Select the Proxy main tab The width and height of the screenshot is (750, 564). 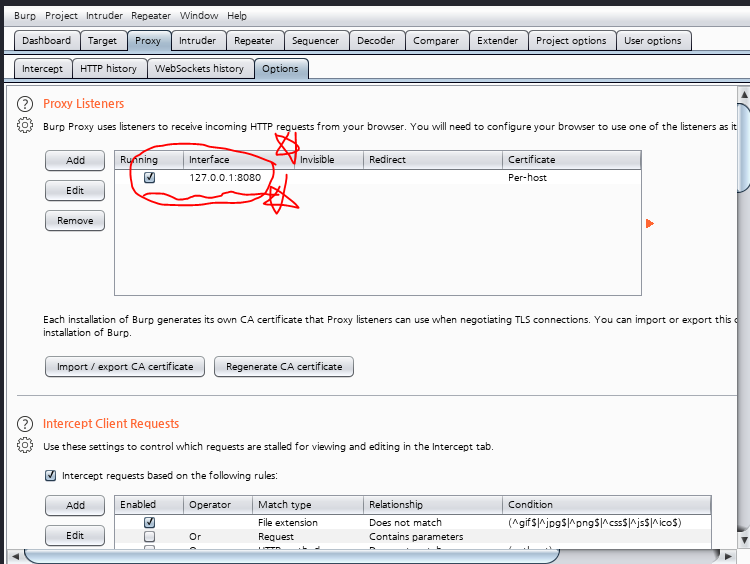[148, 41]
